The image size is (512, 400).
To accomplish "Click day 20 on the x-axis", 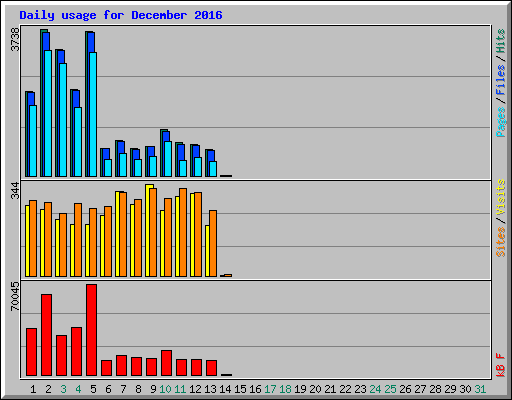I will point(315,389).
